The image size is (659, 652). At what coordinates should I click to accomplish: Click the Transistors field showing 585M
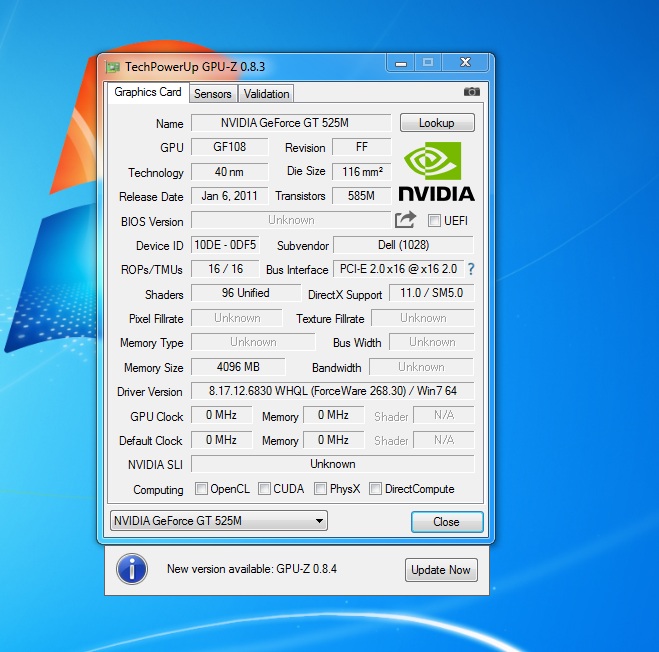coord(361,195)
